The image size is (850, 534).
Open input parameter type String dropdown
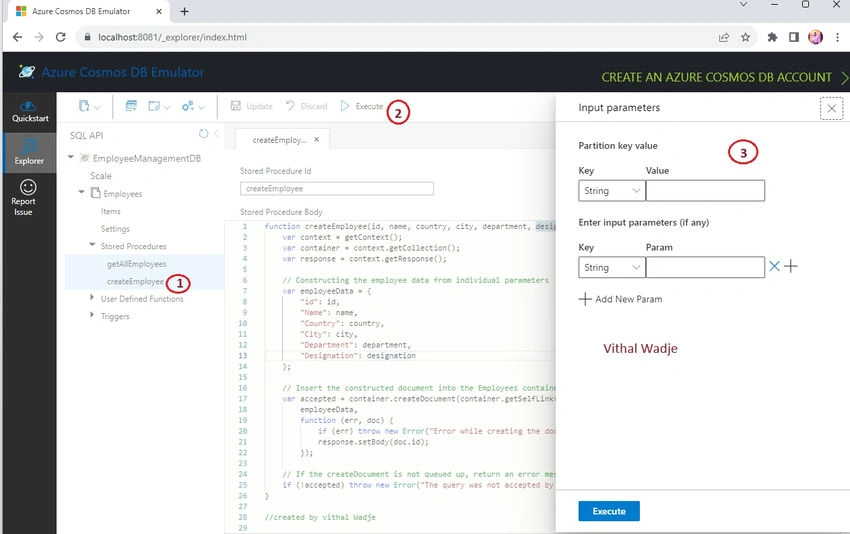tap(611, 268)
